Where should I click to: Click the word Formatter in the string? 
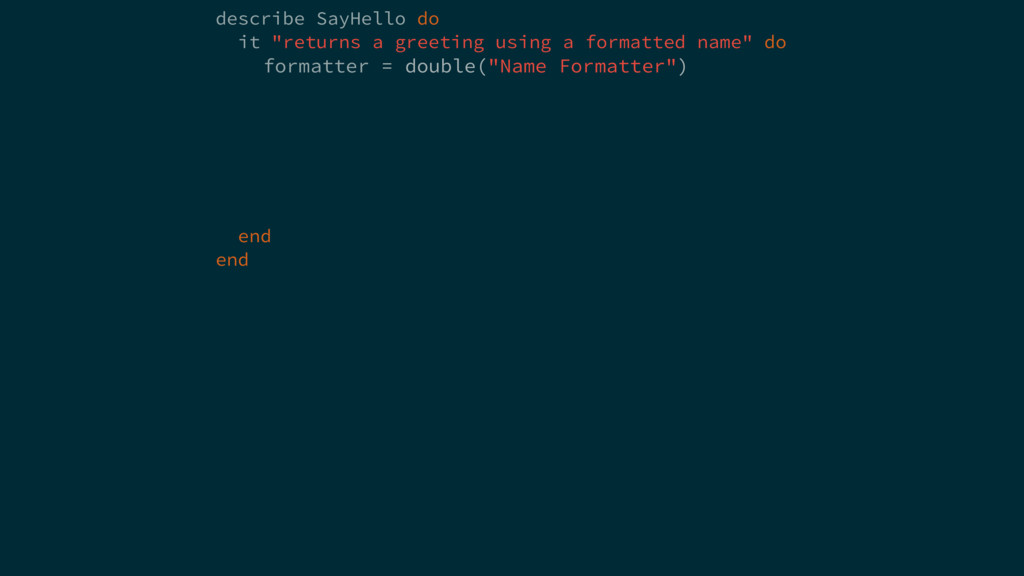612,66
